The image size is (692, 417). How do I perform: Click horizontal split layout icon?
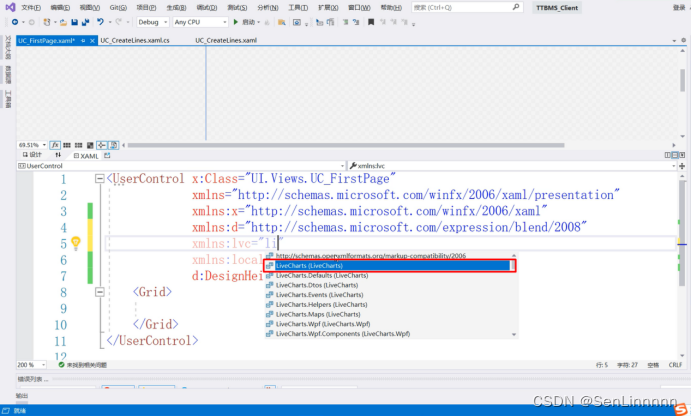coord(675,155)
